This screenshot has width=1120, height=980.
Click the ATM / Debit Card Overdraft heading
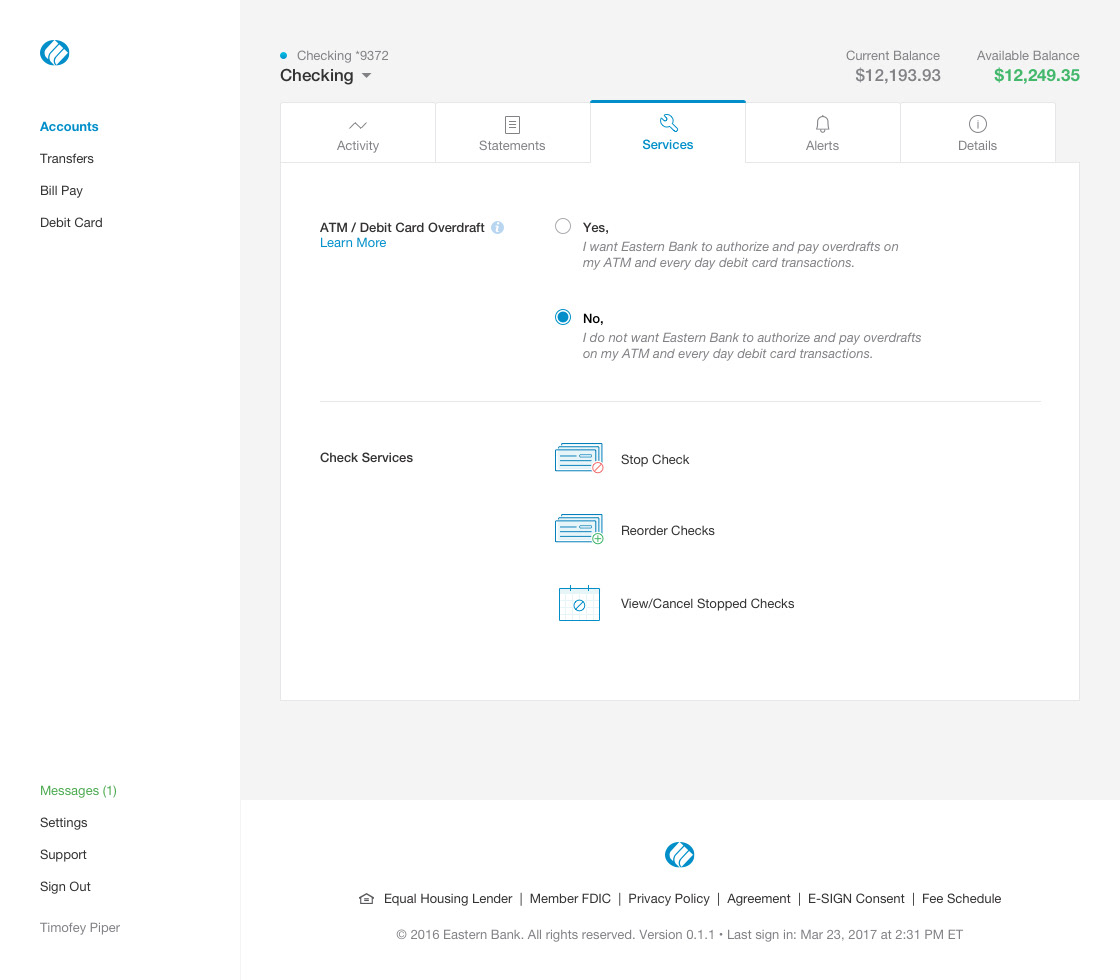tap(402, 228)
